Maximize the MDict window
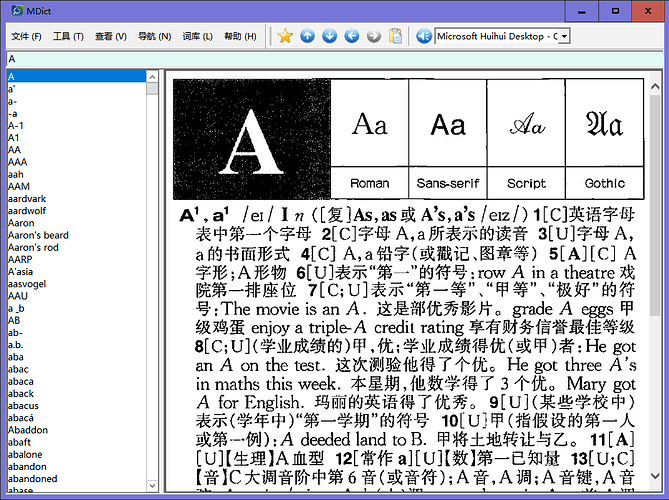This screenshot has width=669, height=500. click(615, 11)
